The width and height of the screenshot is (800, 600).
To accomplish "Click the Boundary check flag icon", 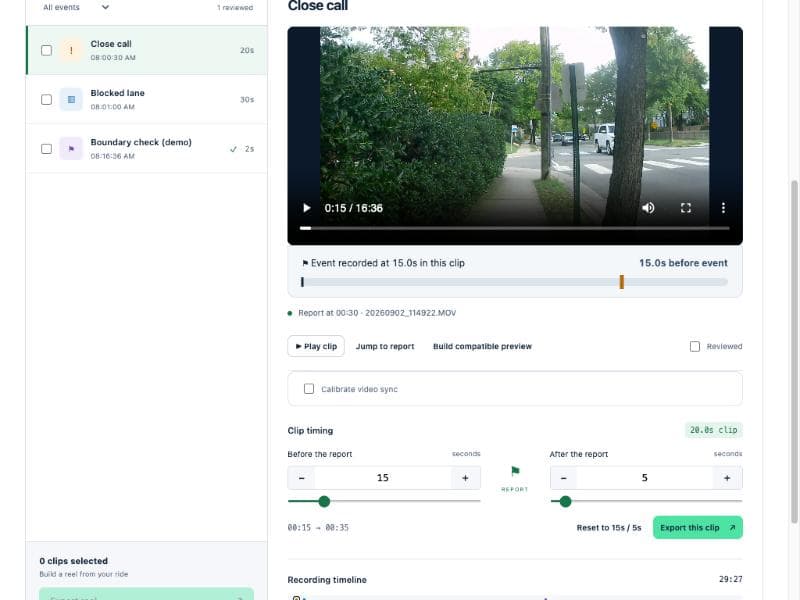I will pyautogui.click(x=71, y=148).
